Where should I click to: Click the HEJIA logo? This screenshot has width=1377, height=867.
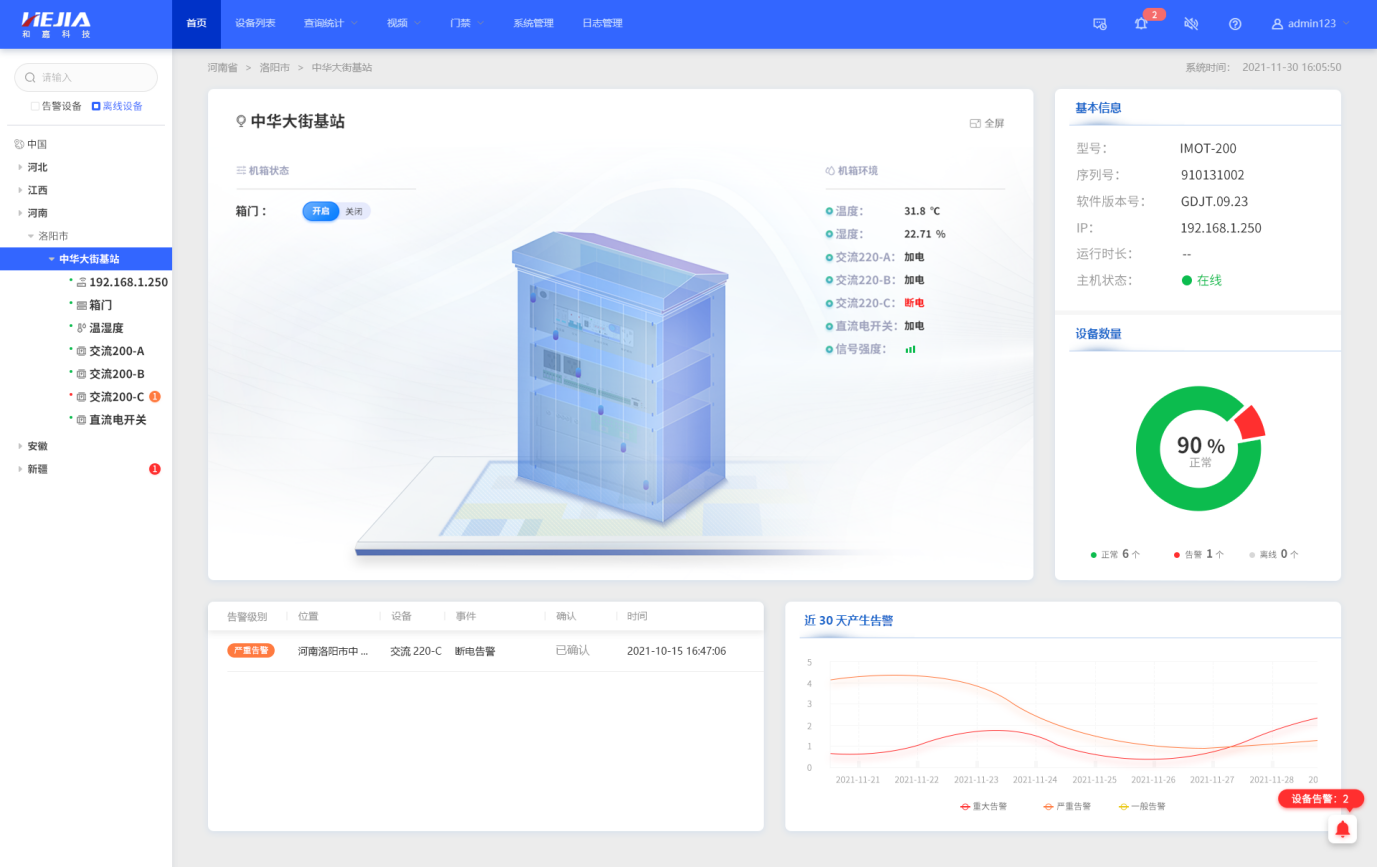pos(56,24)
